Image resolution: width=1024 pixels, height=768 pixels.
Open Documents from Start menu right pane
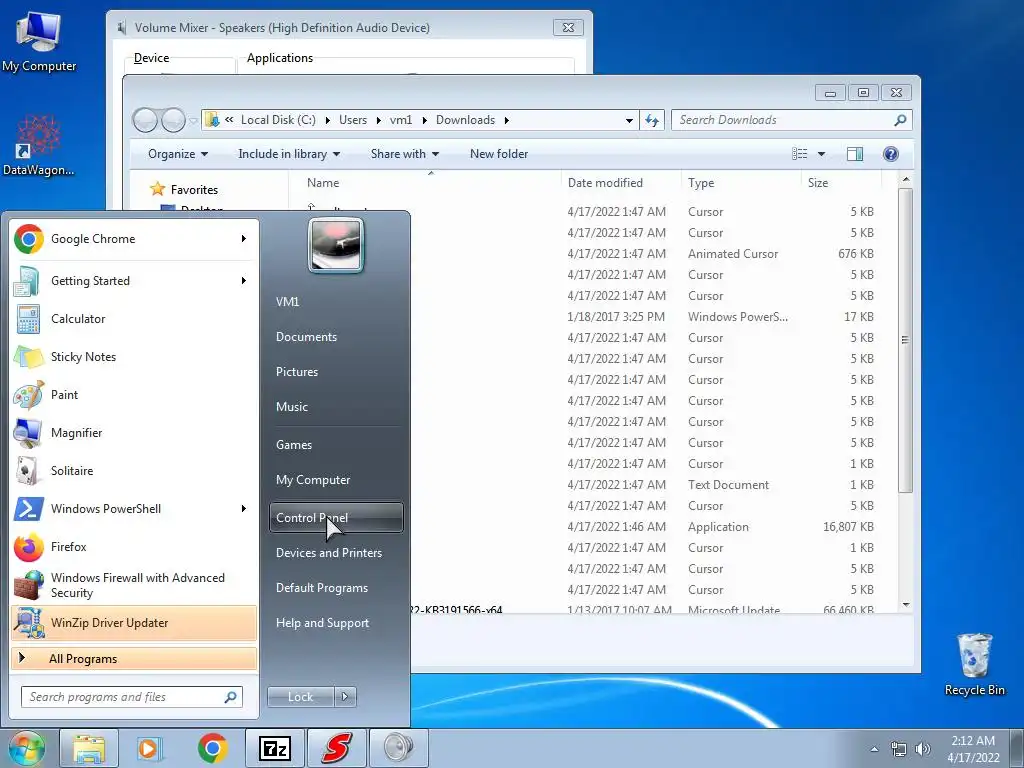point(336,337)
